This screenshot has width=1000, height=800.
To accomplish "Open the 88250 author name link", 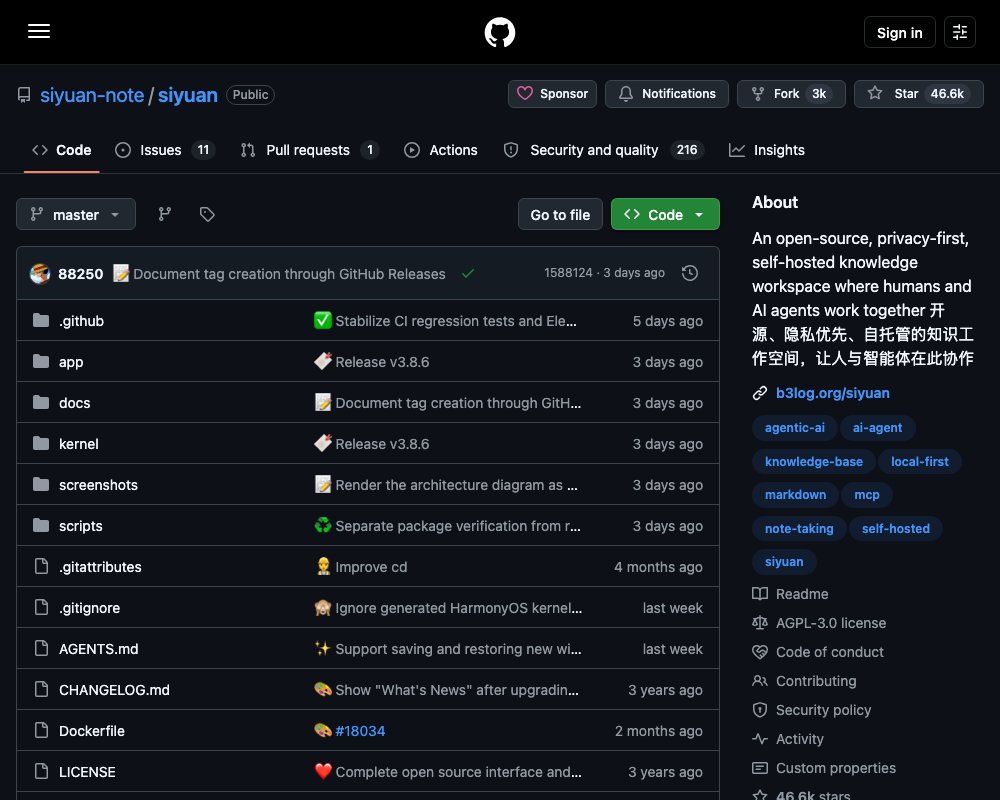I will tap(80, 274).
